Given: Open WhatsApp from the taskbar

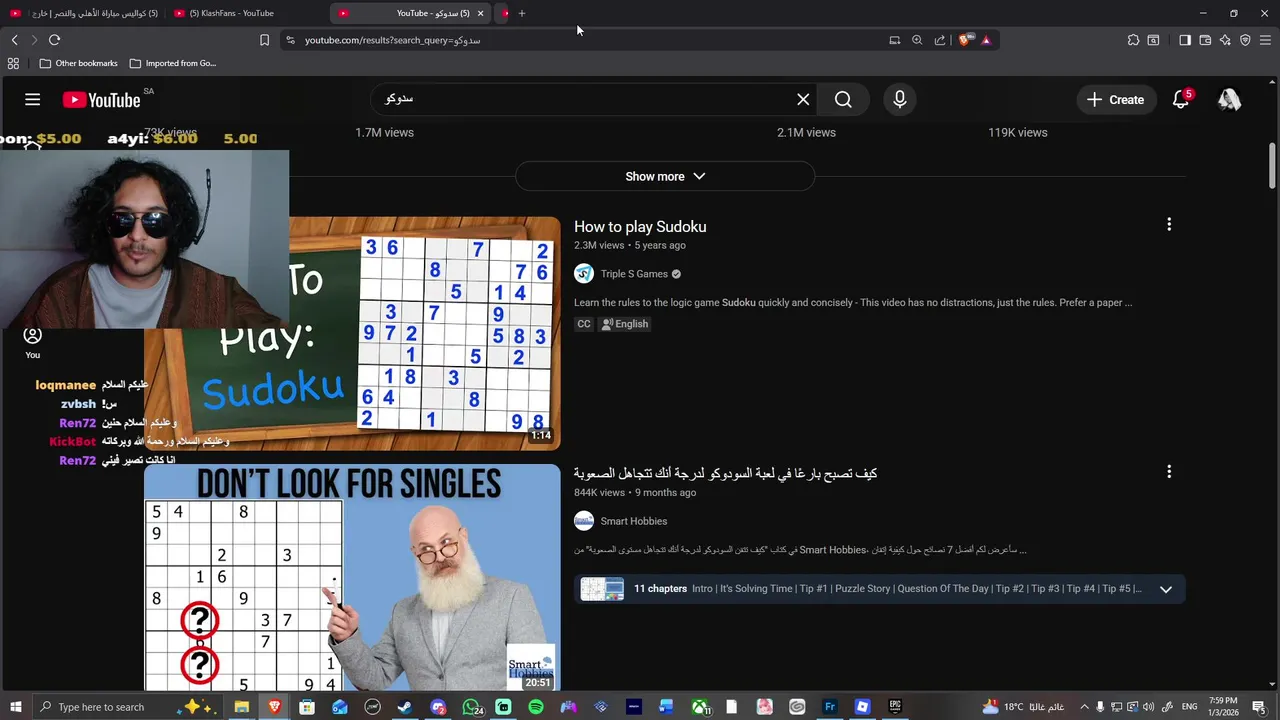Looking at the screenshot, I should point(473,707).
